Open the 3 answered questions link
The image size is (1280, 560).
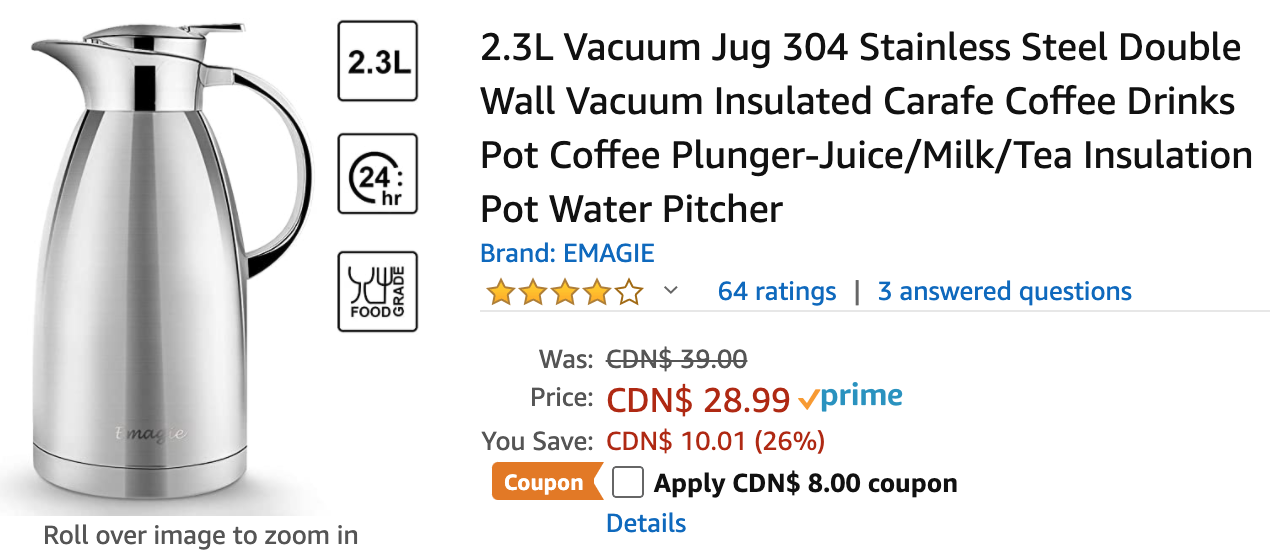(1005, 292)
